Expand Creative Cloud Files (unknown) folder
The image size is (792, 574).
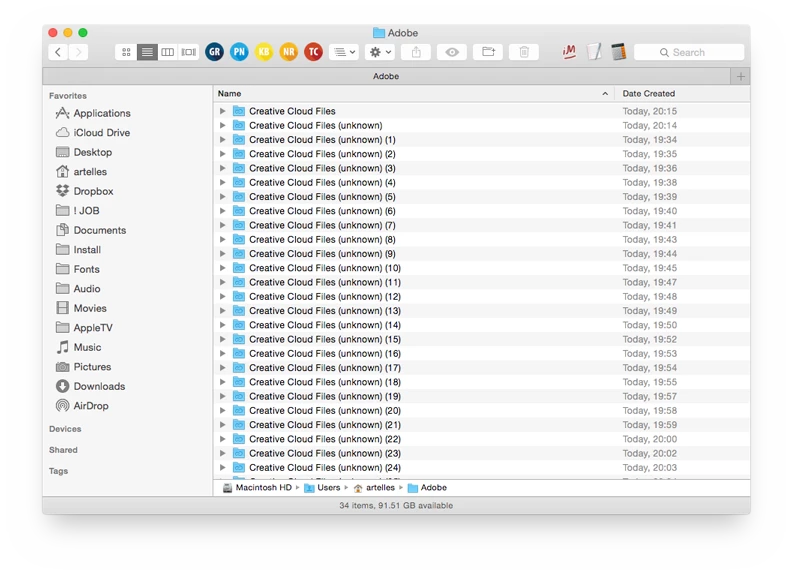(222, 125)
